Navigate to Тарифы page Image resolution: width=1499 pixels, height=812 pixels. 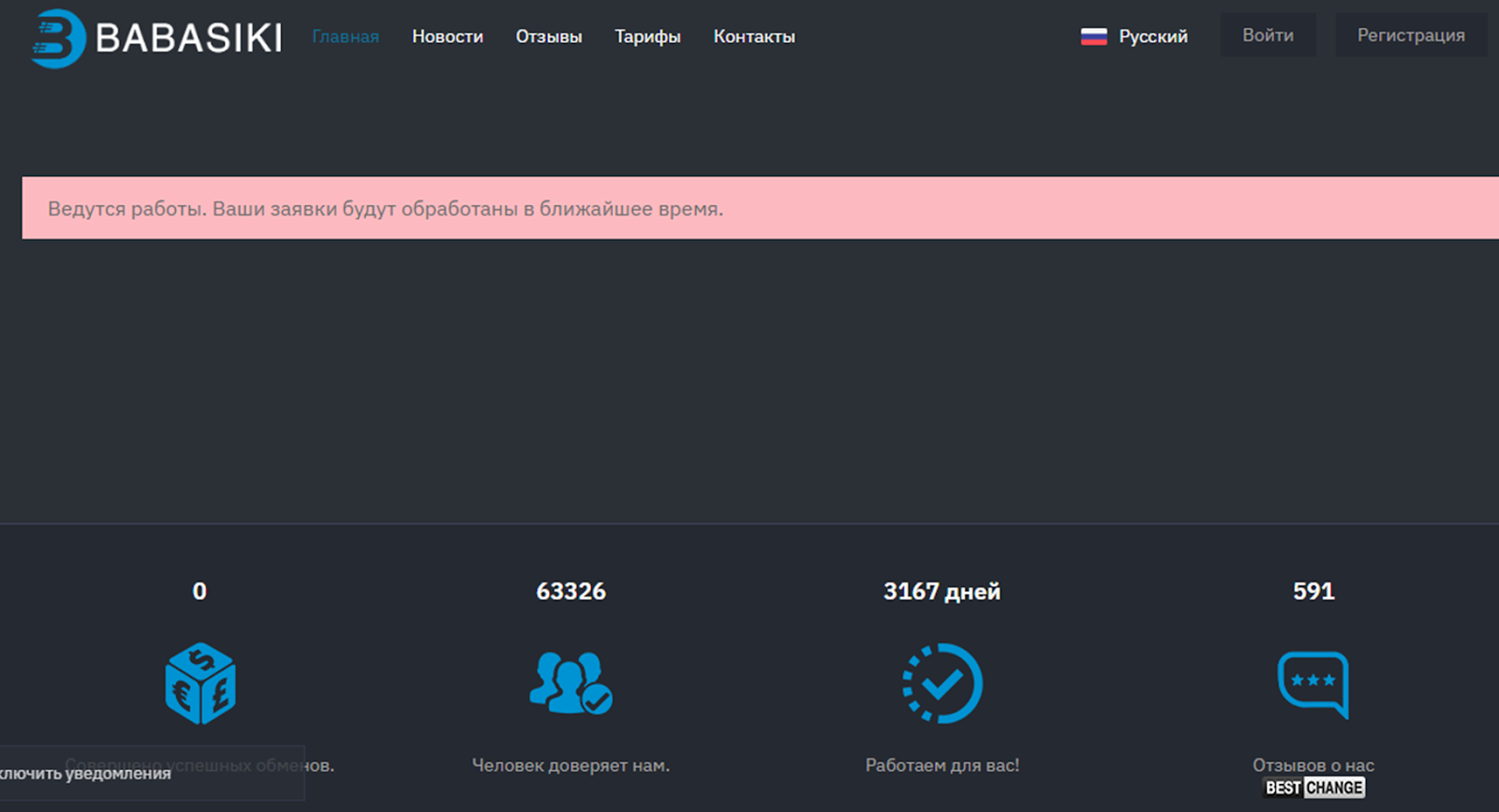(x=647, y=37)
